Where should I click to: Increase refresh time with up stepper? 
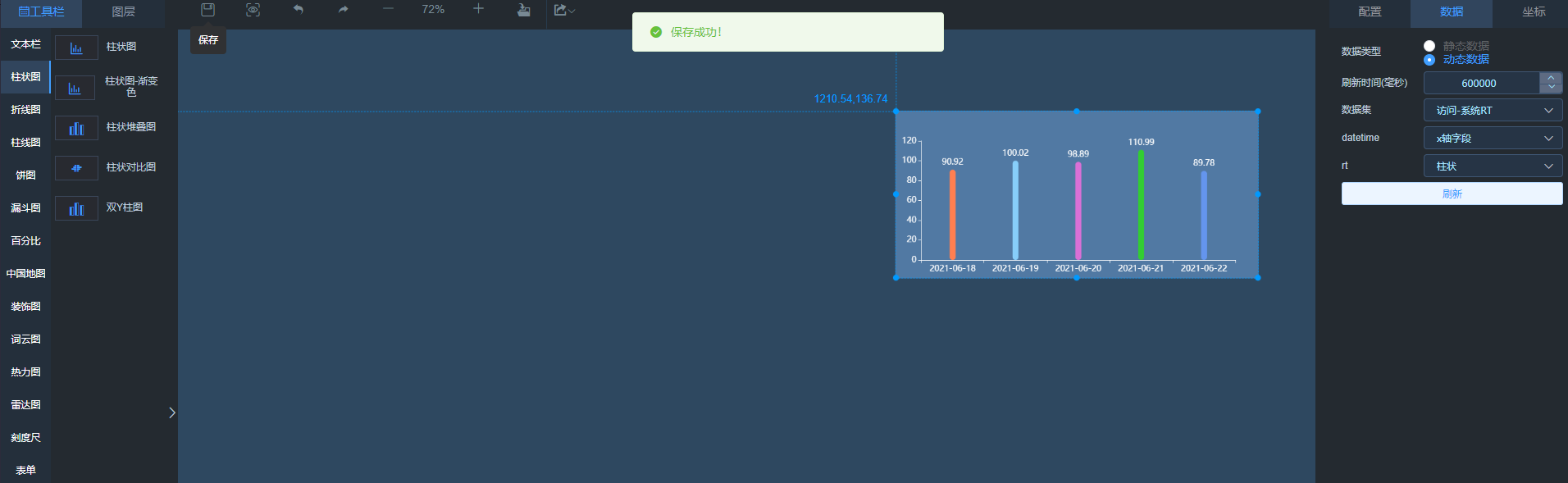click(1551, 78)
